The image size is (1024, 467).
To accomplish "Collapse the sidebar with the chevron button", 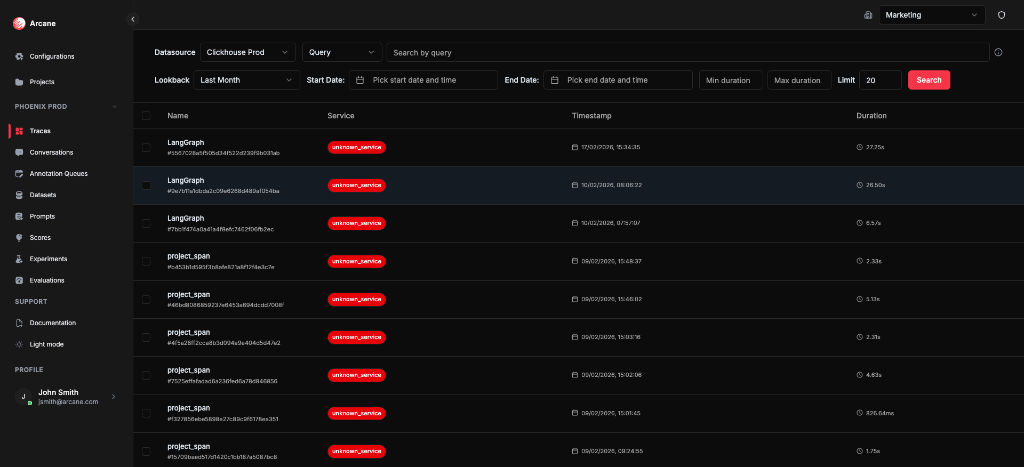I will click(133, 18).
